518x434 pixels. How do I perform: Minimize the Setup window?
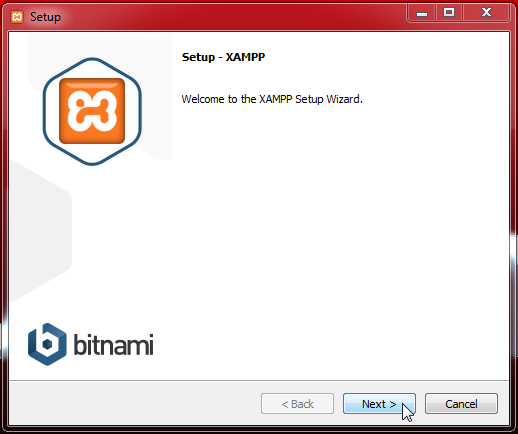tap(422, 13)
